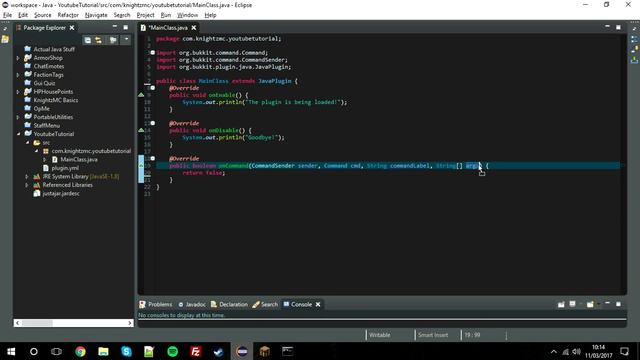Minimize the editor area

607,27
